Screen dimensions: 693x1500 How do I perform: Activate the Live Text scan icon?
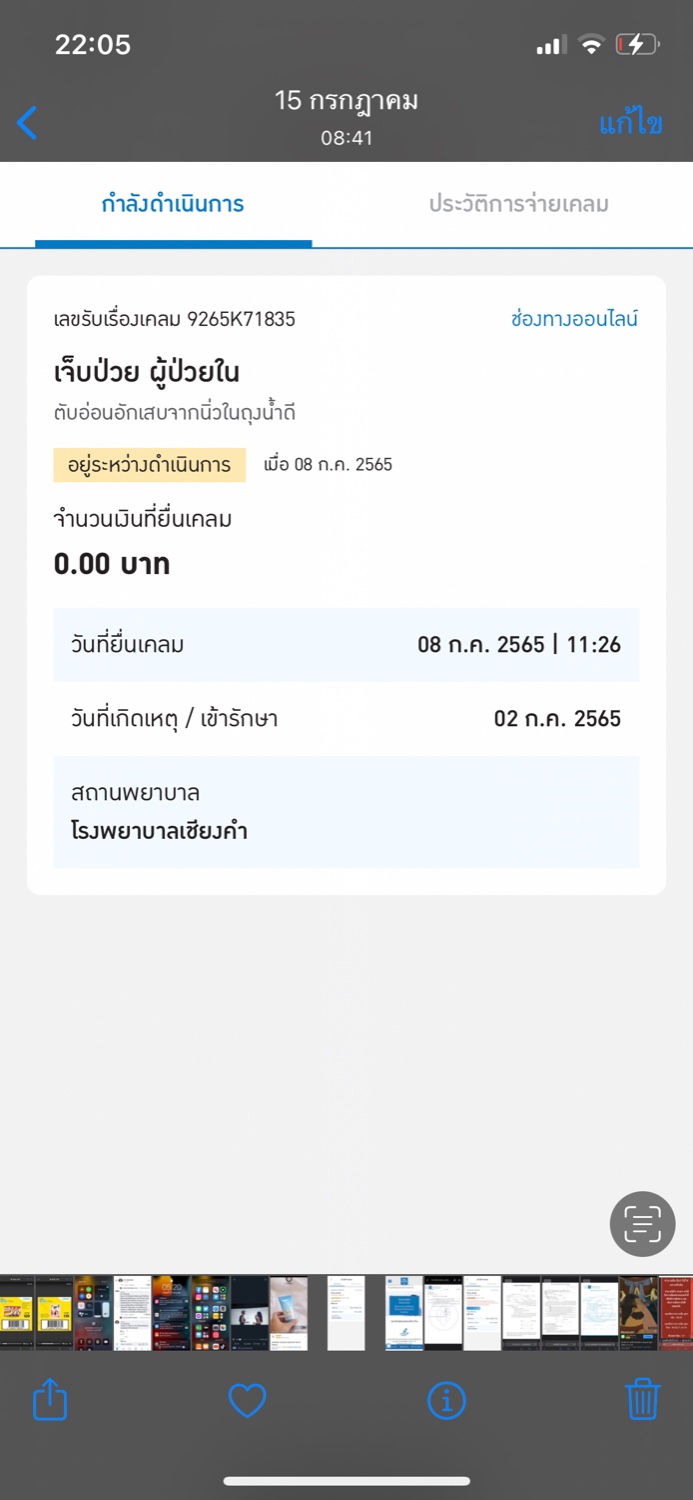[x=643, y=1224]
